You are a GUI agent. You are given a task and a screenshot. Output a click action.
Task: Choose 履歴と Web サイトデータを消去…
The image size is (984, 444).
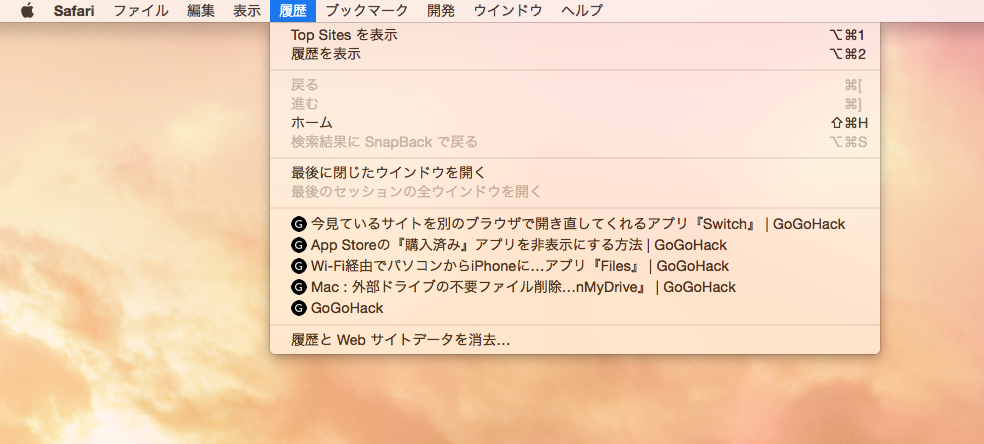575,340
